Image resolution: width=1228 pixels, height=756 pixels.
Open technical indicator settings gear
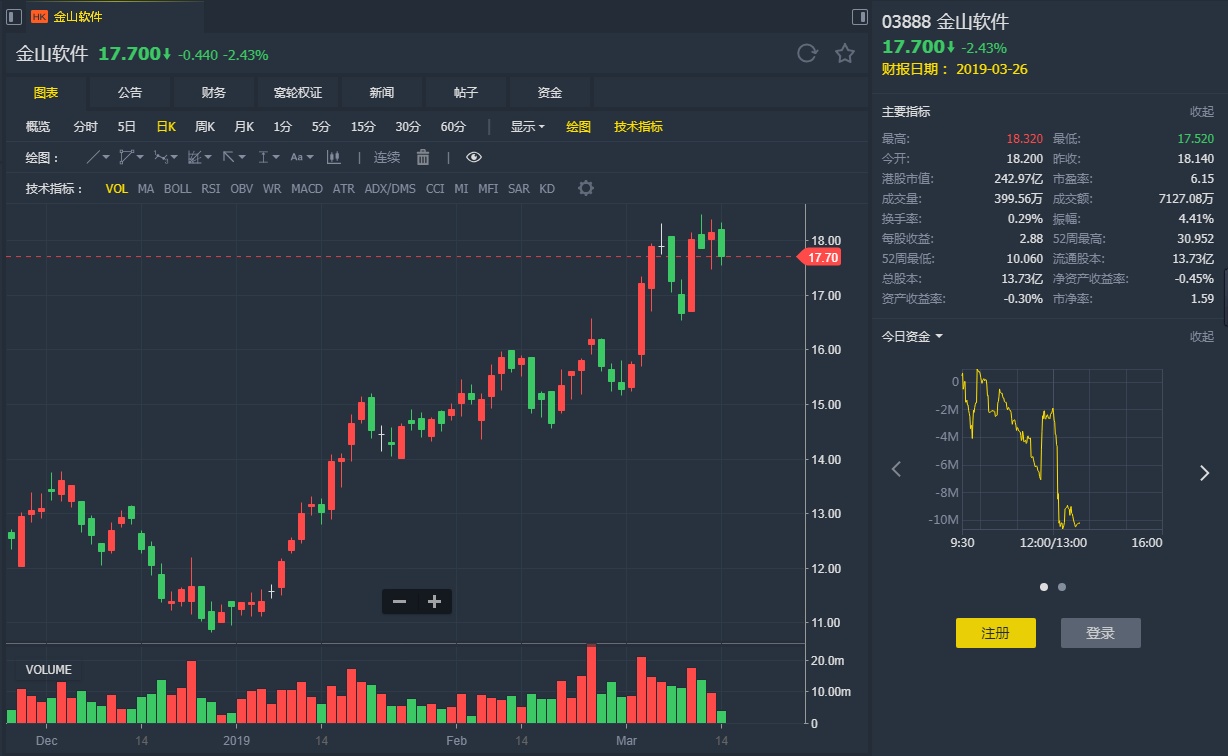[x=586, y=188]
